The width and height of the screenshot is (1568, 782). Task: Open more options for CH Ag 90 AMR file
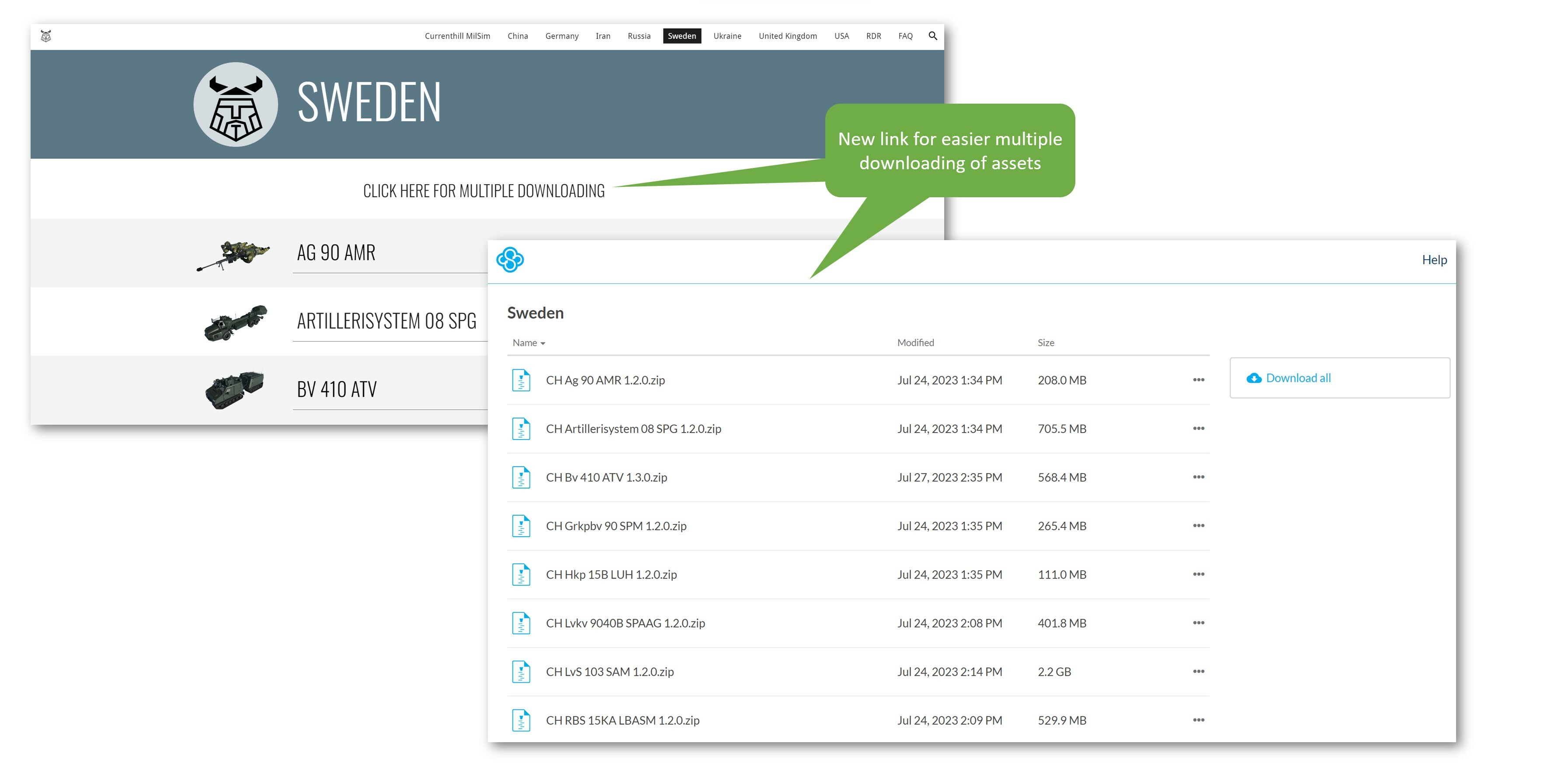(x=1199, y=380)
